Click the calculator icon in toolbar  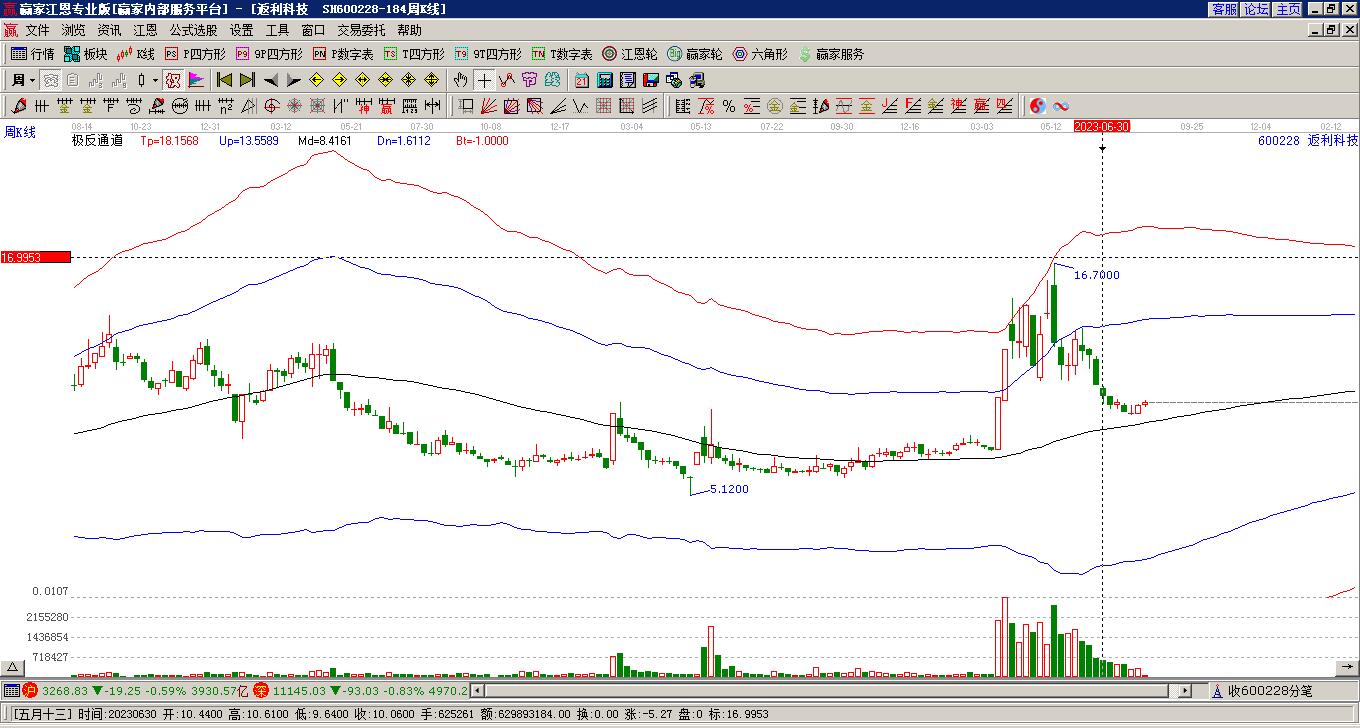[x=605, y=80]
